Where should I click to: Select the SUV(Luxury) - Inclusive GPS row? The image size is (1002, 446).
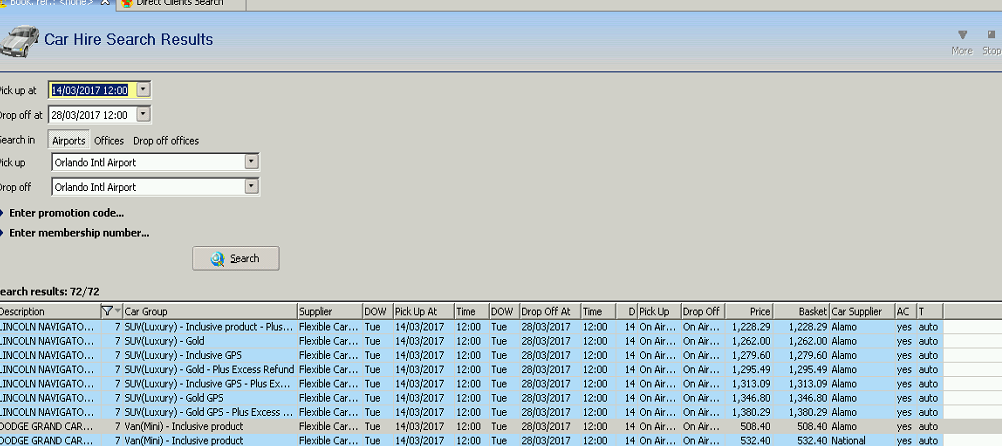tap(472, 355)
